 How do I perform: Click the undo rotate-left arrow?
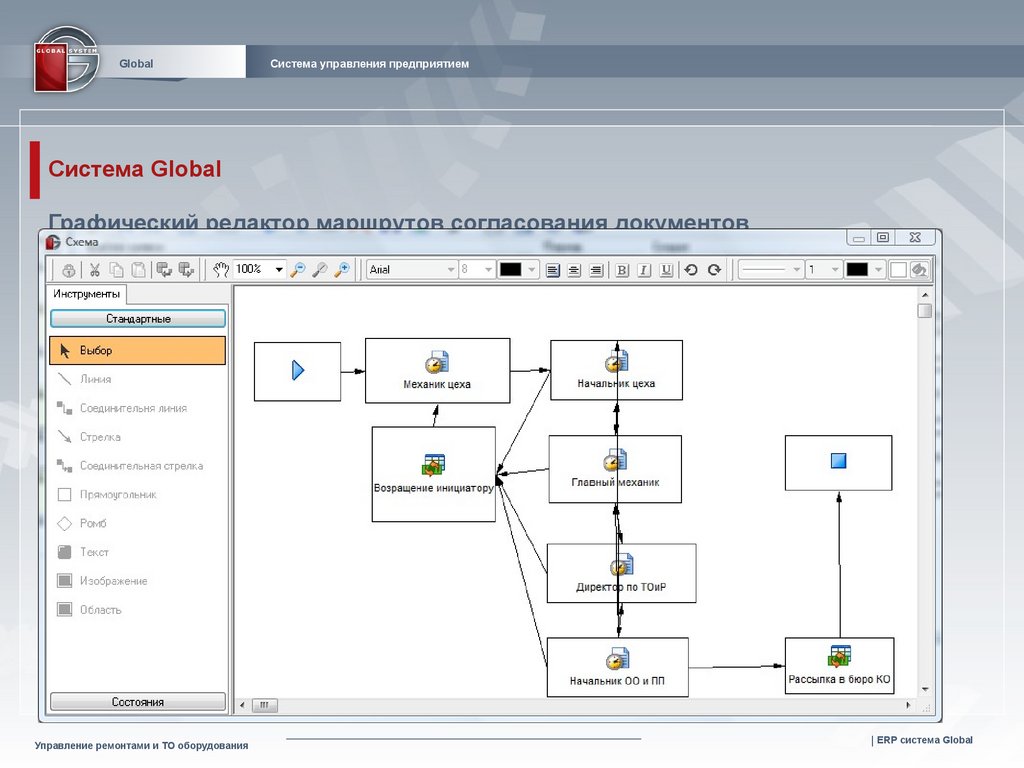pos(691,270)
